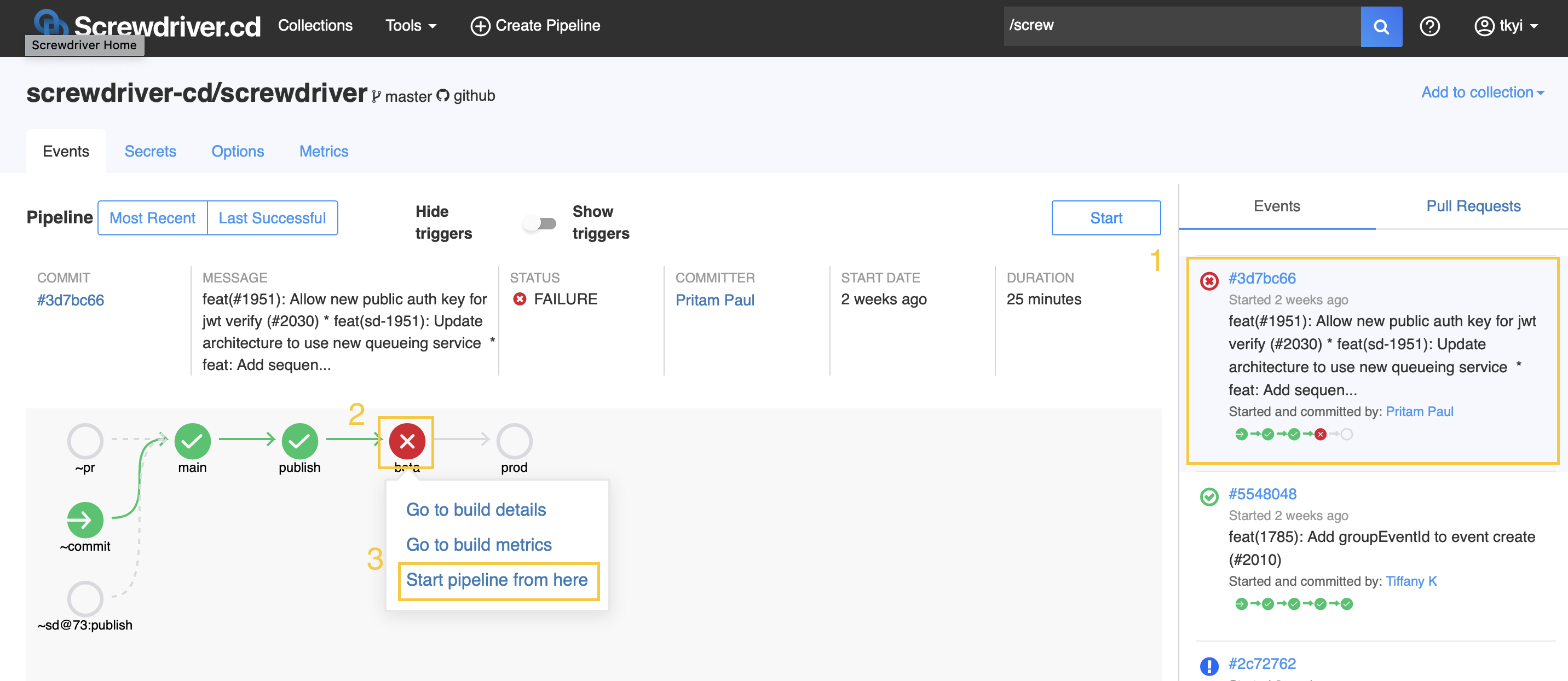The image size is (1568, 681).
Task: Click Pritam Paul link in the events list
Action: click(x=1419, y=412)
